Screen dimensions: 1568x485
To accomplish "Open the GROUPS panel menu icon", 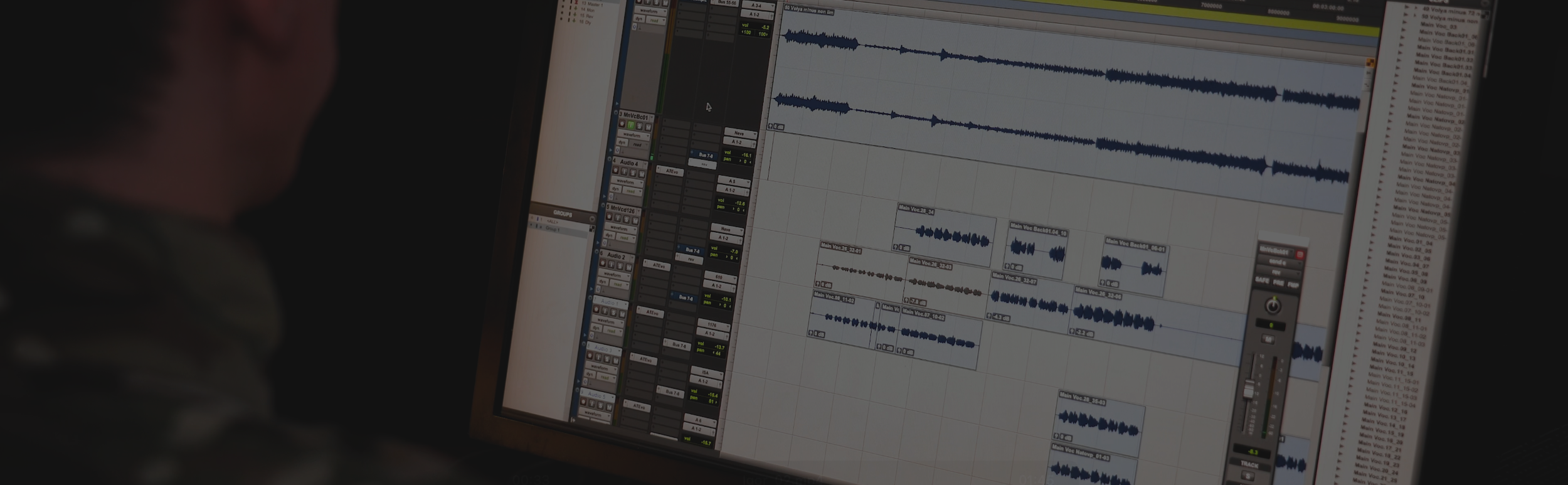I will click(591, 218).
